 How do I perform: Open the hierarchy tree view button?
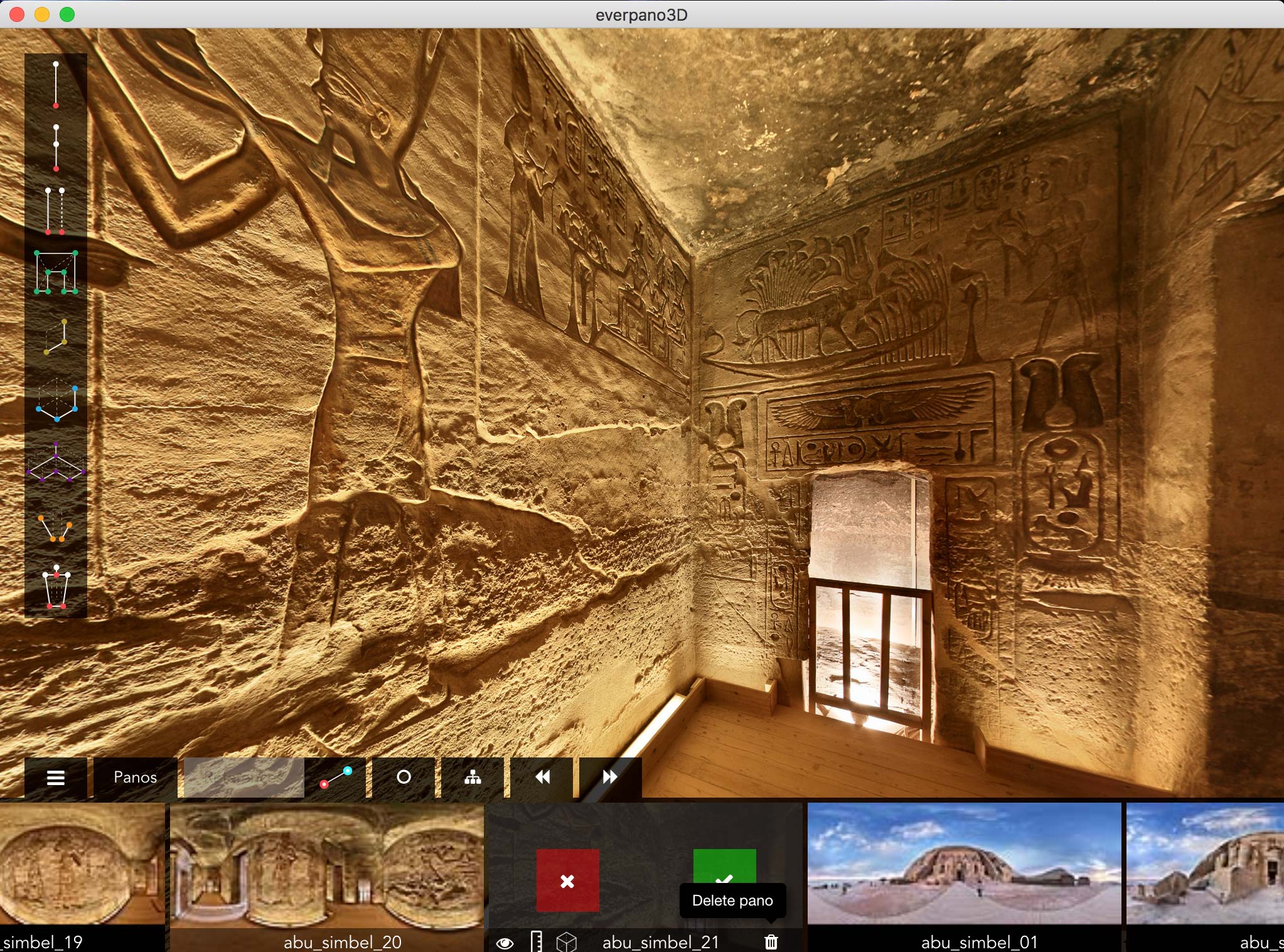473,778
